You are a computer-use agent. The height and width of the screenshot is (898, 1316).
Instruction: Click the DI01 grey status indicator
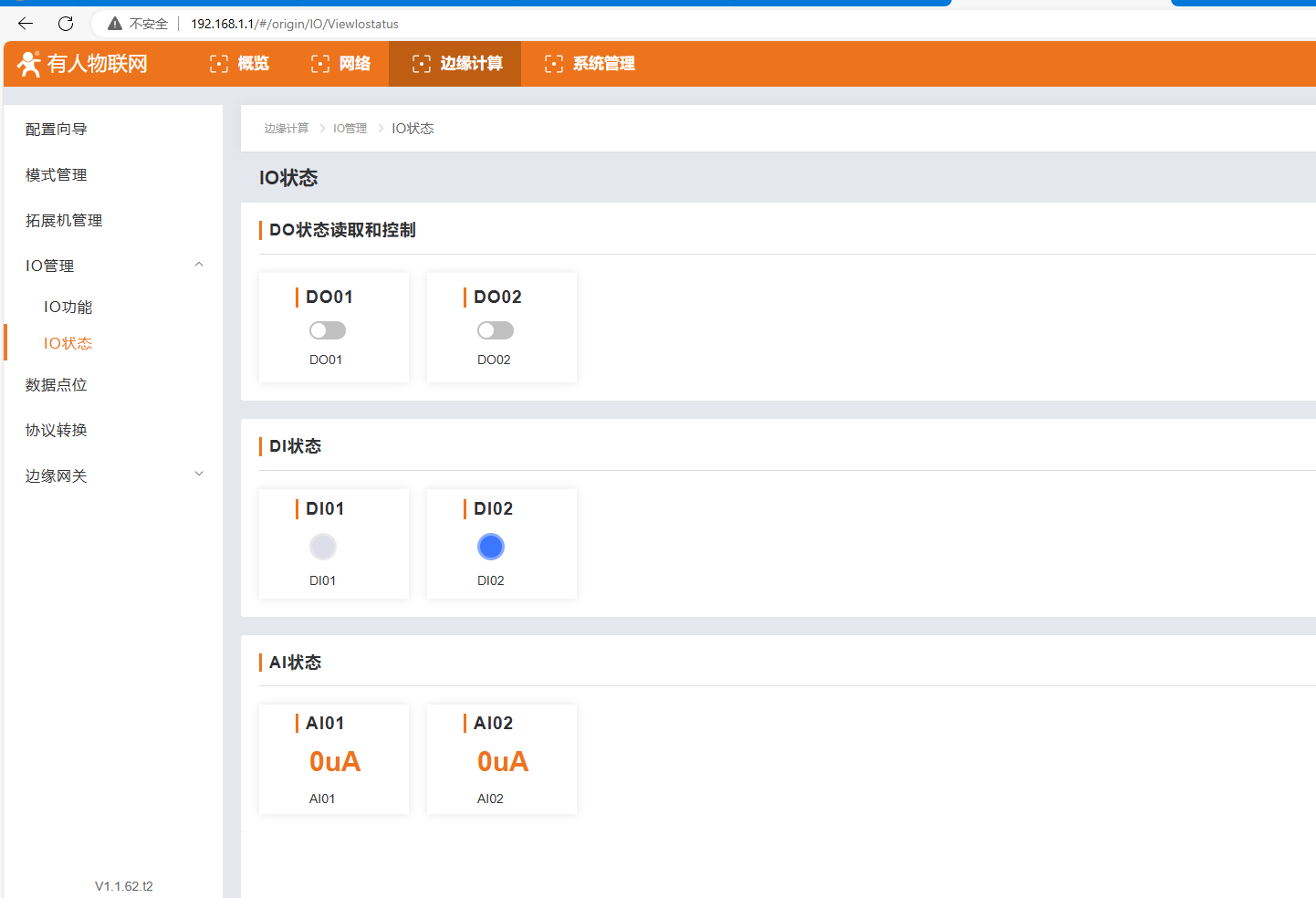[323, 547]
